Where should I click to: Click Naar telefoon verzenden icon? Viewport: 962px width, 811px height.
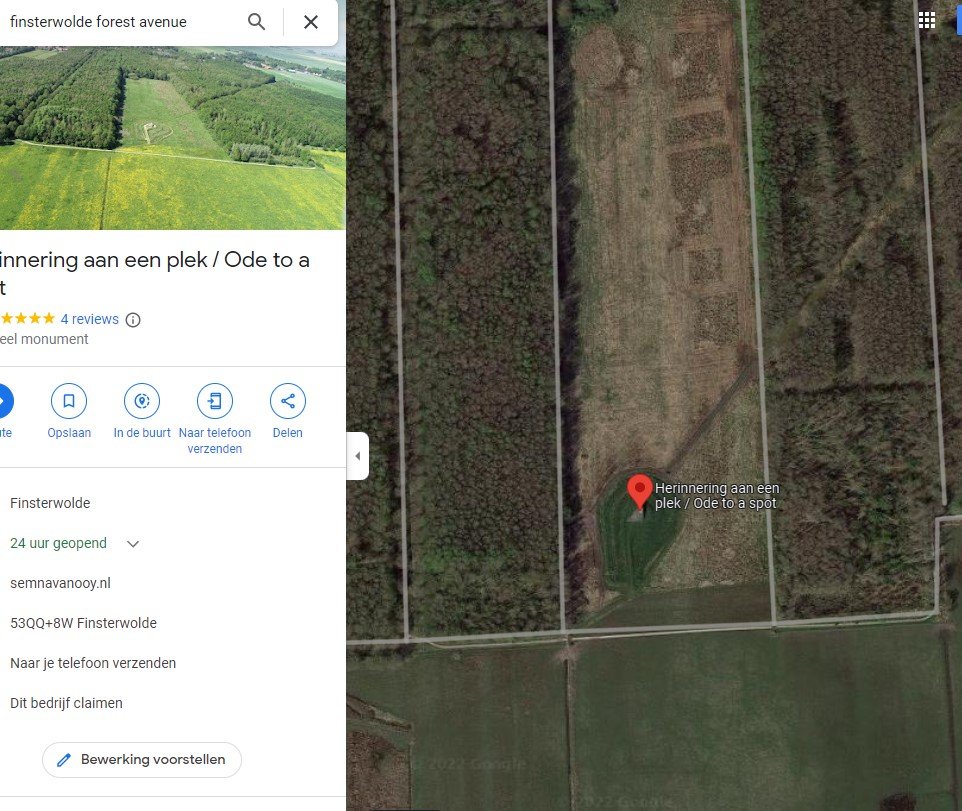coord(215,401)
